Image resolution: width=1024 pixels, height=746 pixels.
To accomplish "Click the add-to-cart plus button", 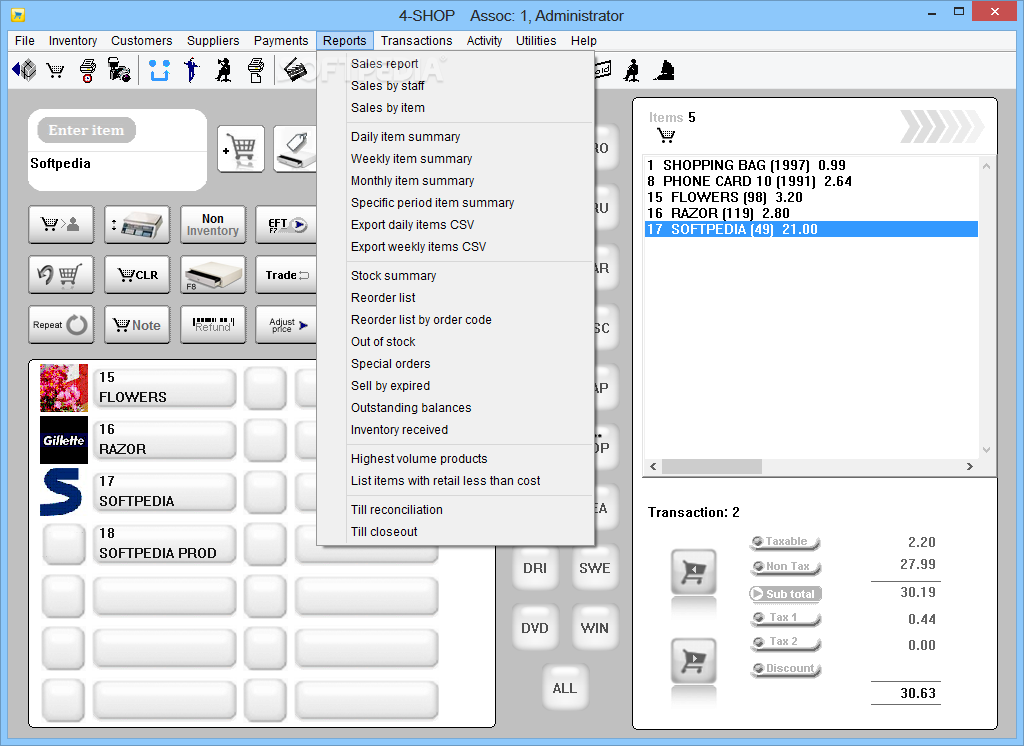I will coord(241,149).
